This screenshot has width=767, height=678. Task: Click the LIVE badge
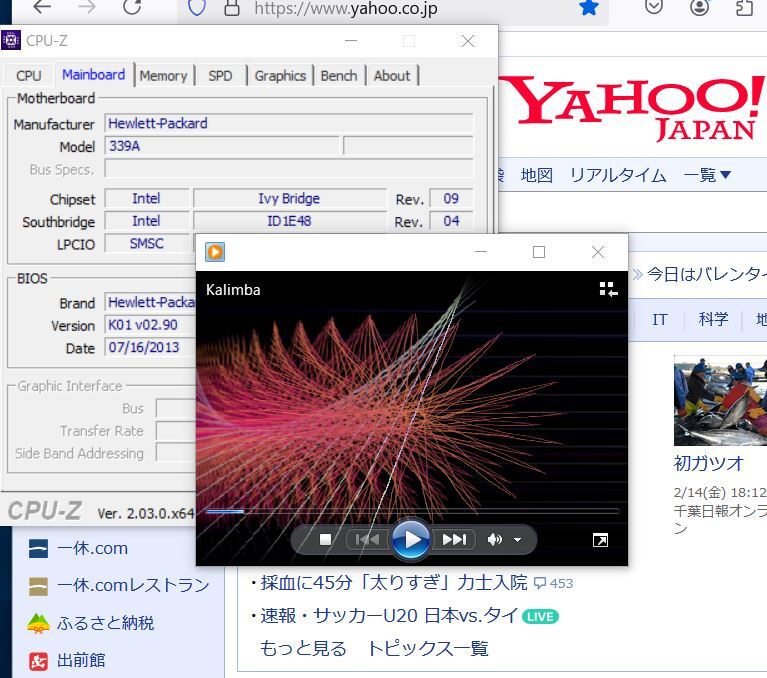point(540,616)
